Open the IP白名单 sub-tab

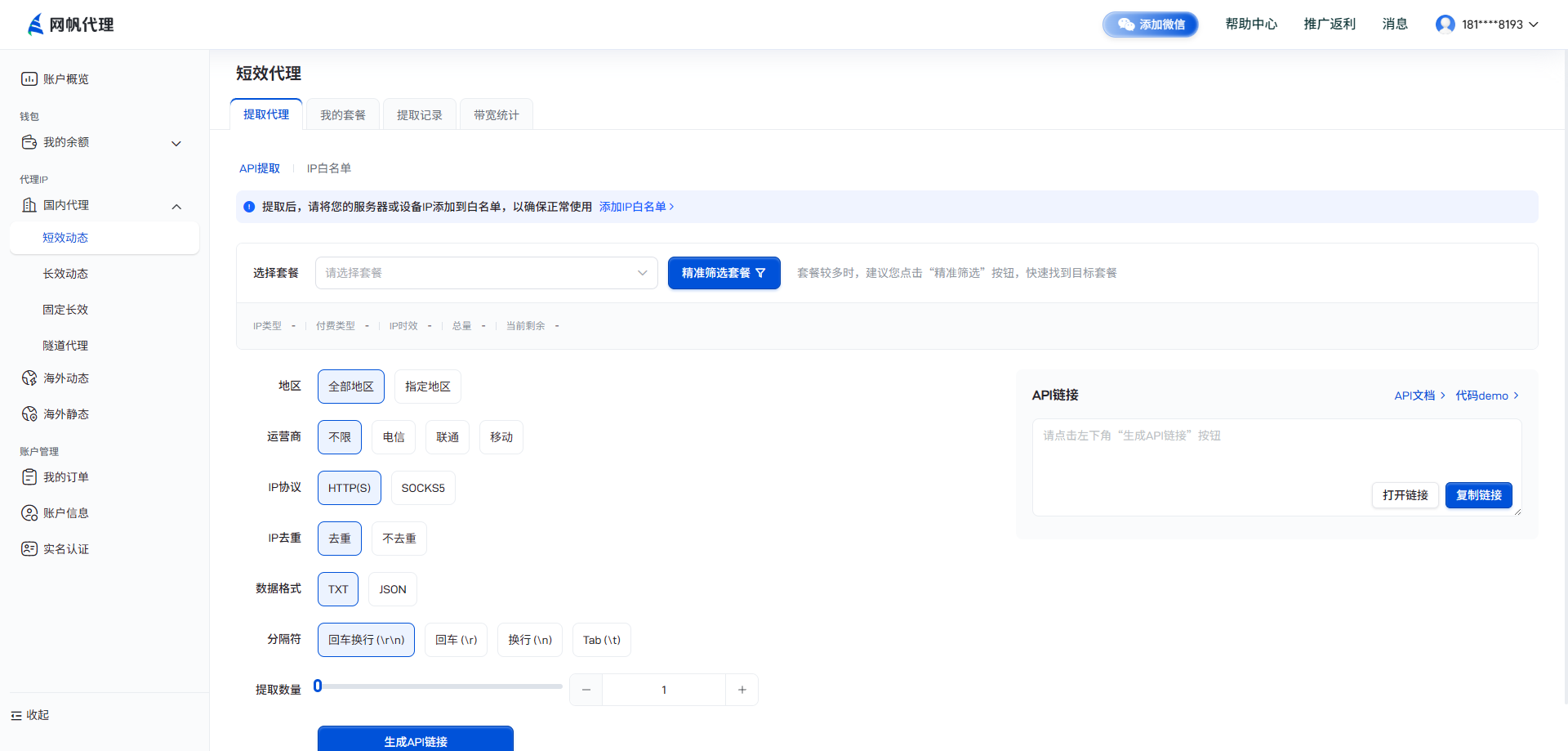click(x=329, y=168)
